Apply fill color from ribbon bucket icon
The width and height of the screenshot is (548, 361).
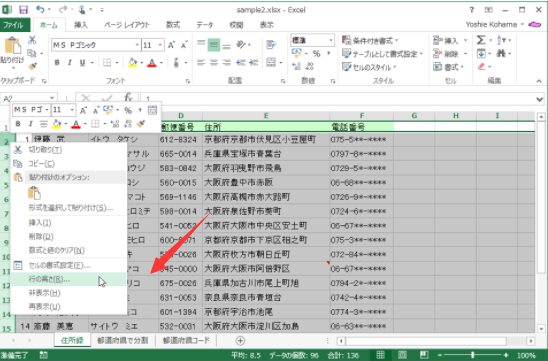tap(132, 63)
